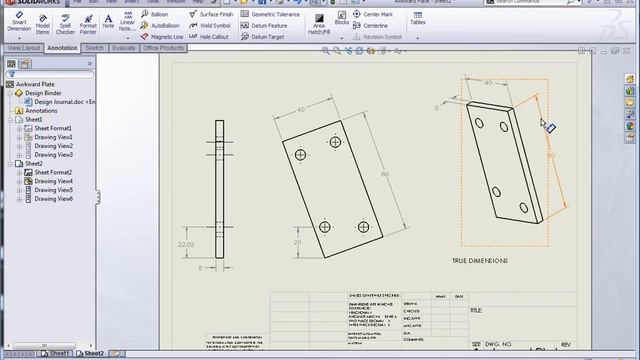The height and width of the screenshot is (360, 640).
Task: Open the Tables dropdown arrow
Action: [418, 38]
